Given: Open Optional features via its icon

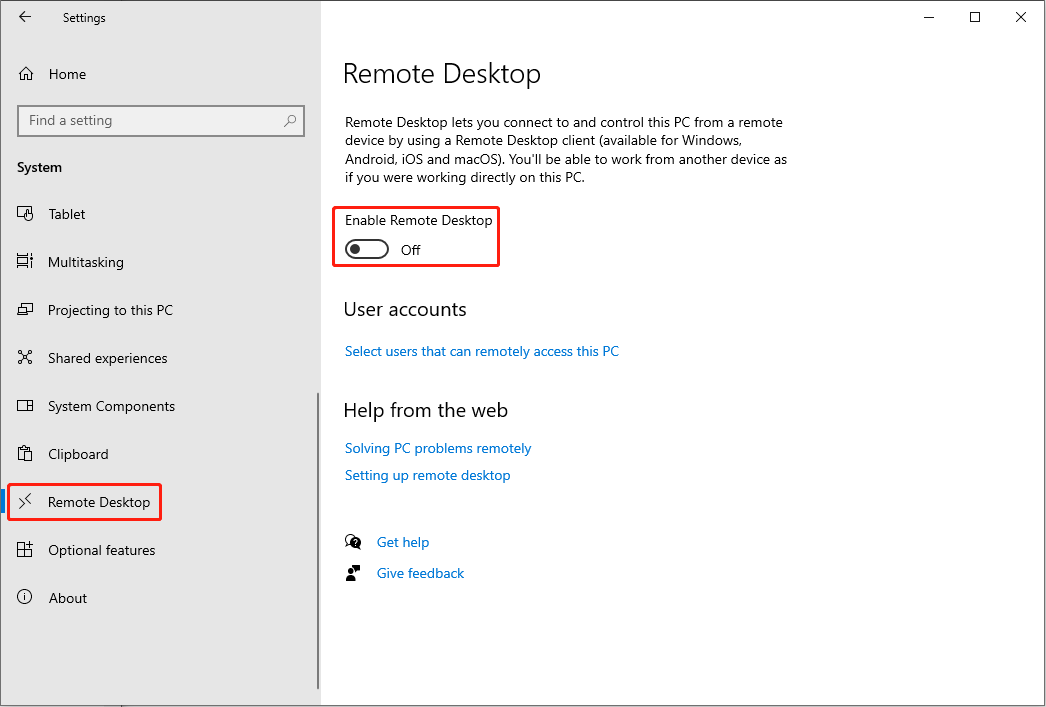Looking at the screenshot, I should point(24,549).
